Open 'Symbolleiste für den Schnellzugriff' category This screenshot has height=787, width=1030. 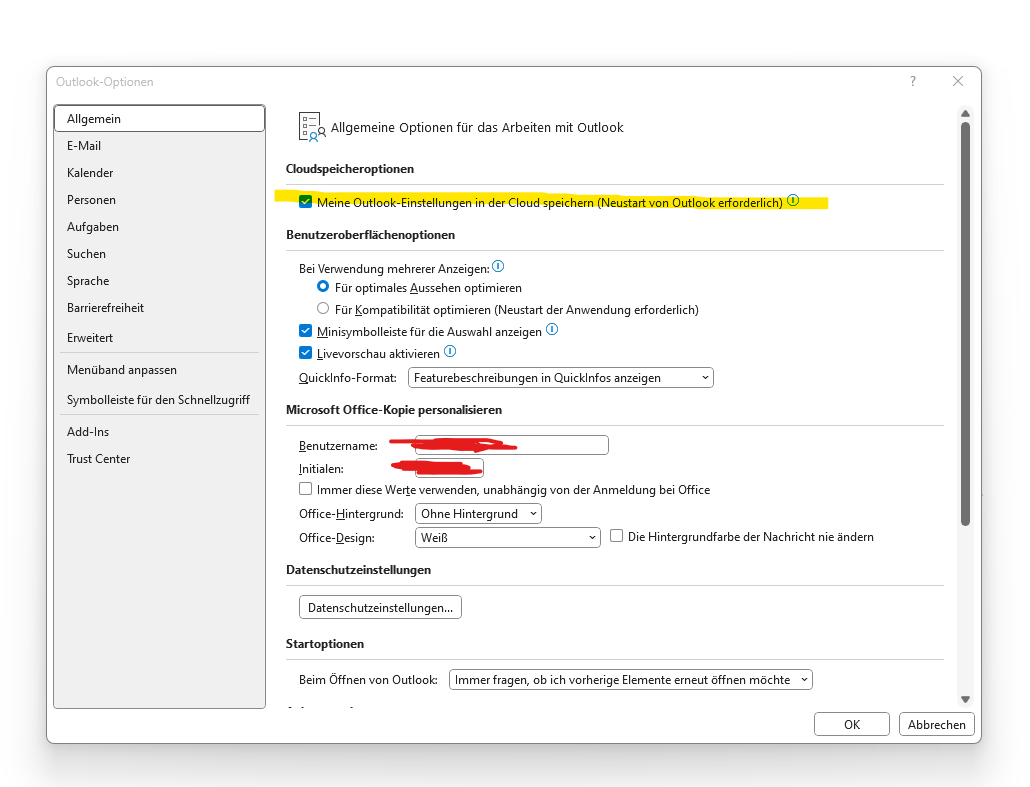[x=160, y=399]
